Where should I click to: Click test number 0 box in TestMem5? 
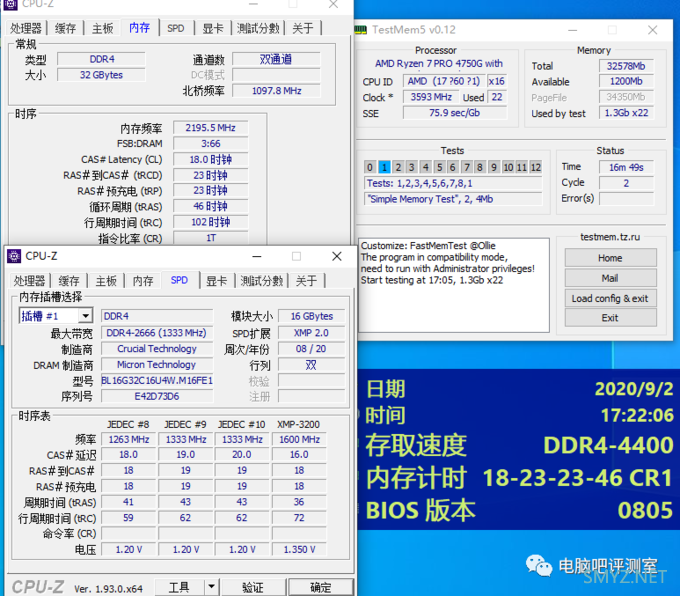coord(370,167)
